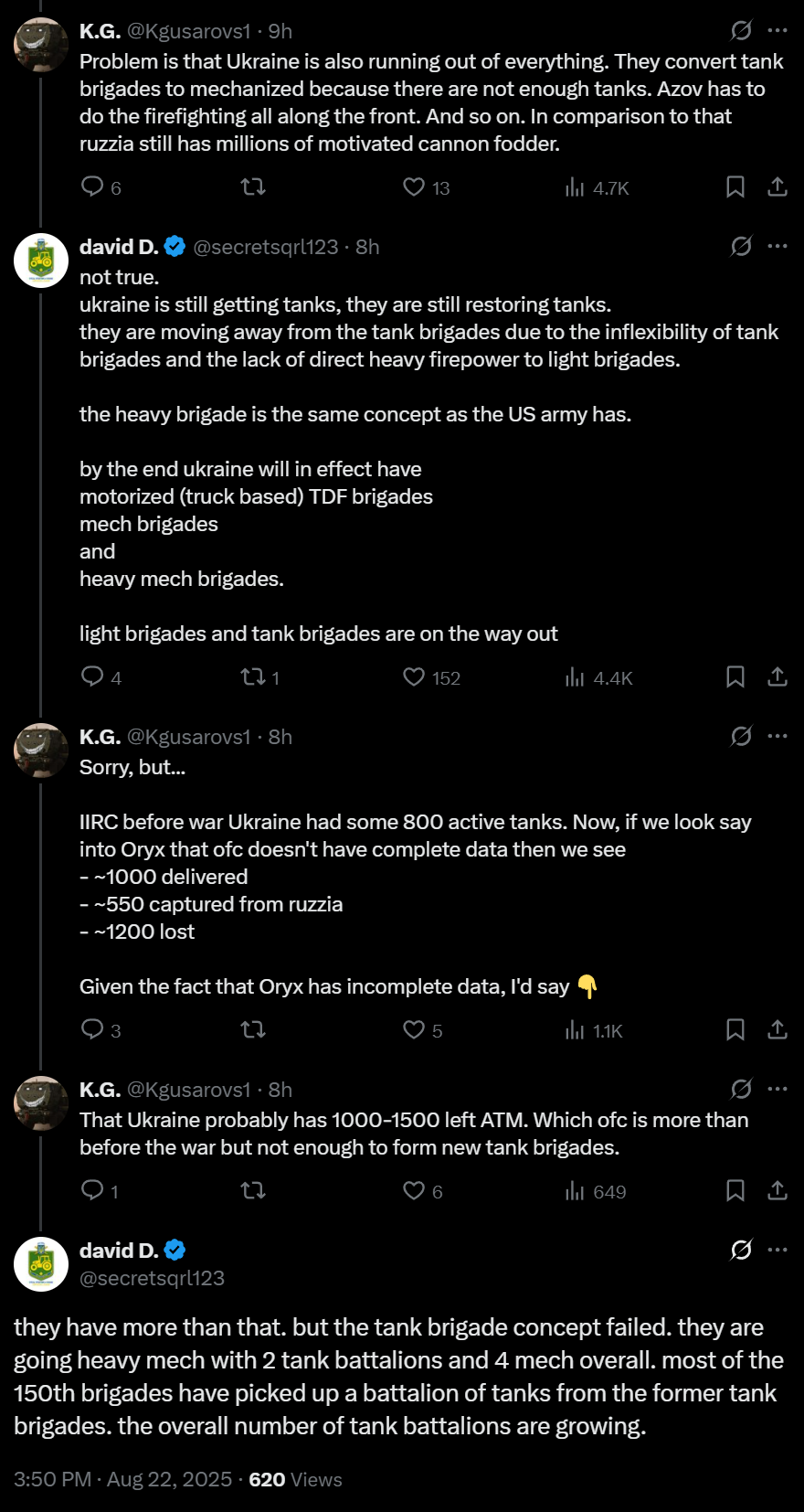This screenshot has height=1512, width=804.
Task: Open more options on K.G.'s 9h tweet
Action: (778, 30)
